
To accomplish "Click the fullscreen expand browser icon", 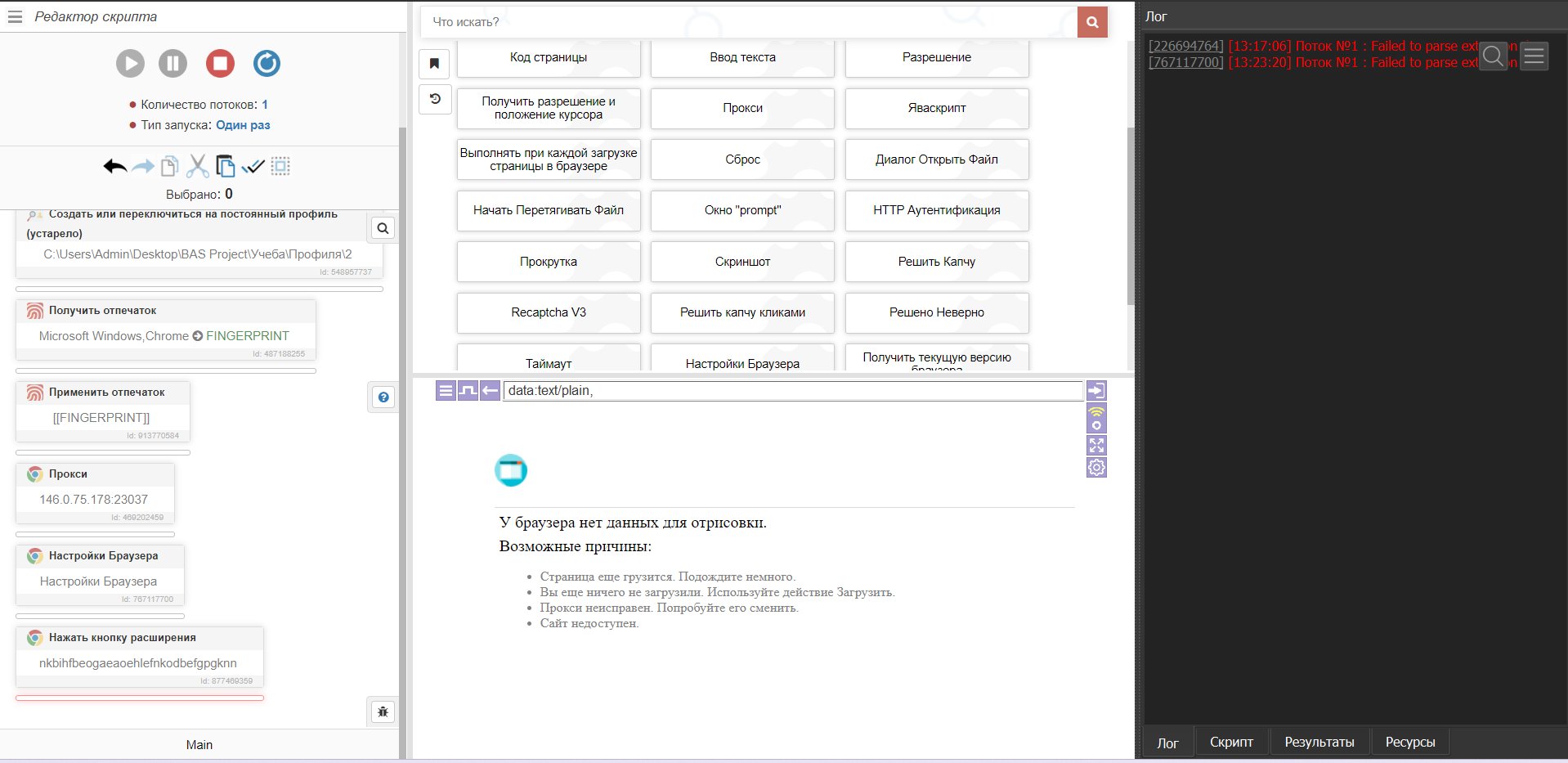I will coord(1096,446).
